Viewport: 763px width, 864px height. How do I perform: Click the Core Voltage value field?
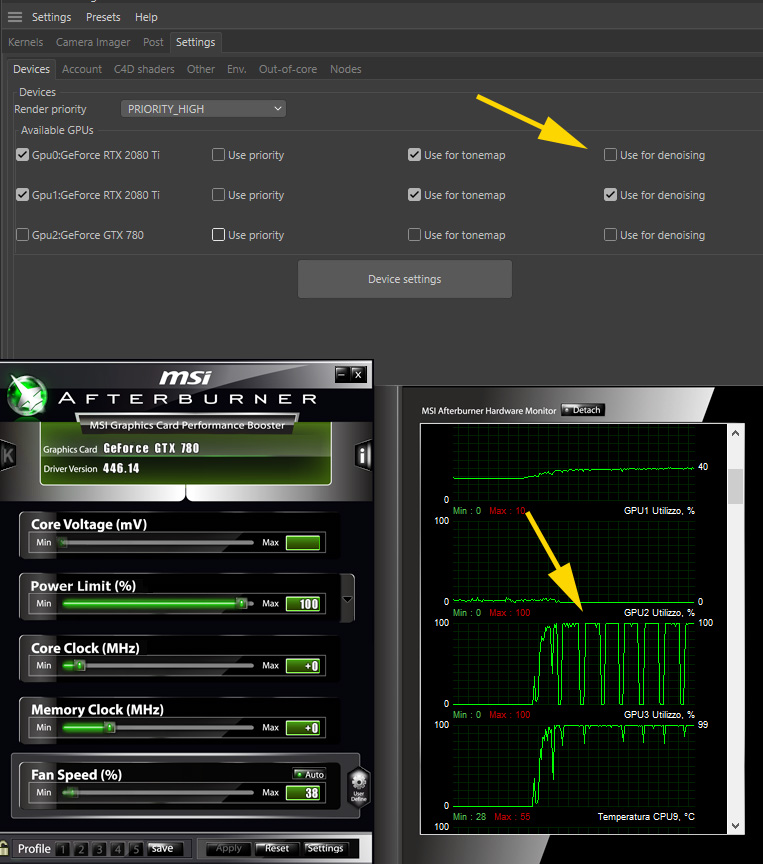point(303,543)
